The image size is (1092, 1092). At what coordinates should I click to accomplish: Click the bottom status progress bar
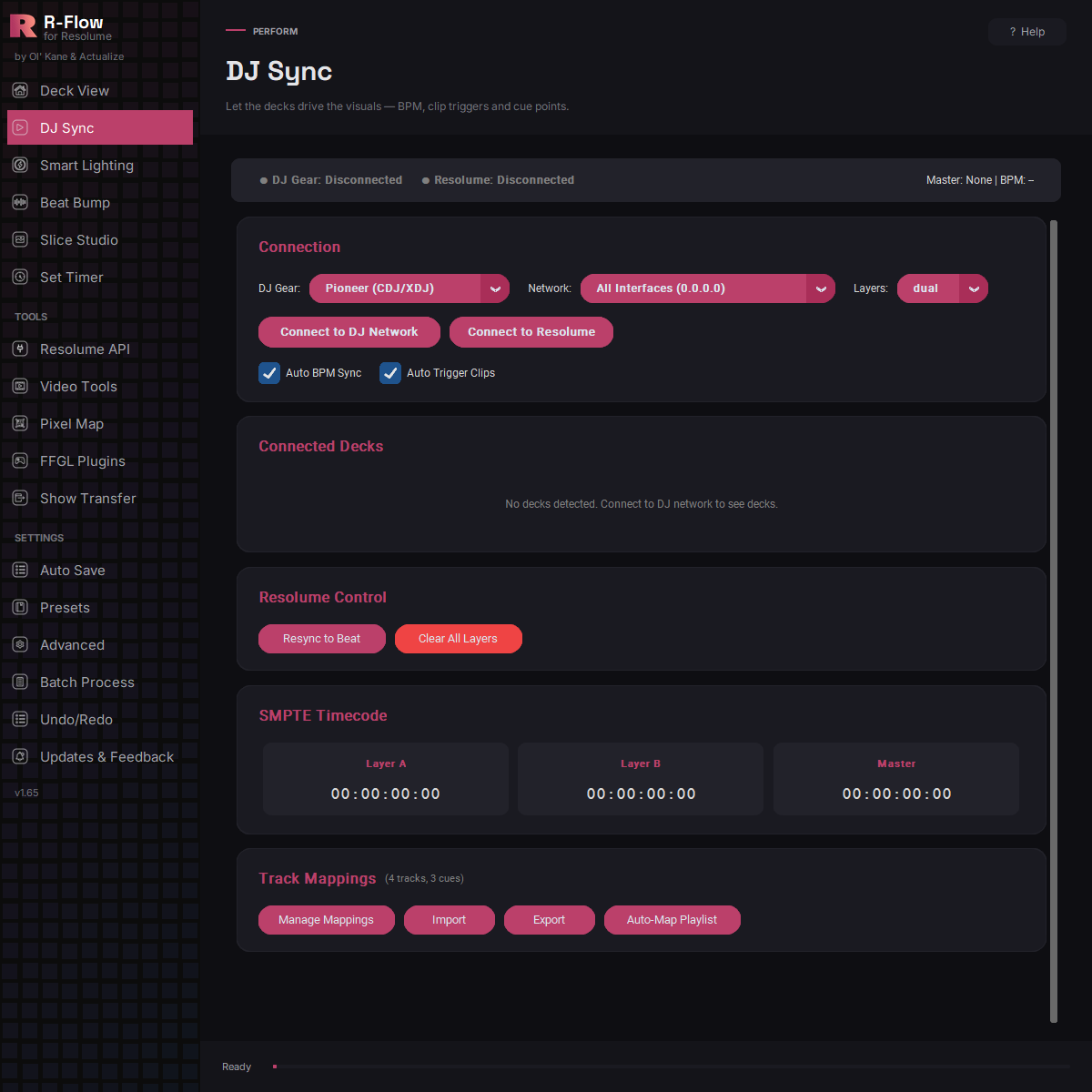click(672, 1067)
